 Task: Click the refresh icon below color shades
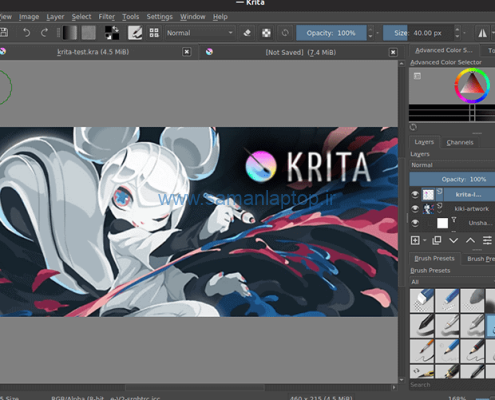413,127
